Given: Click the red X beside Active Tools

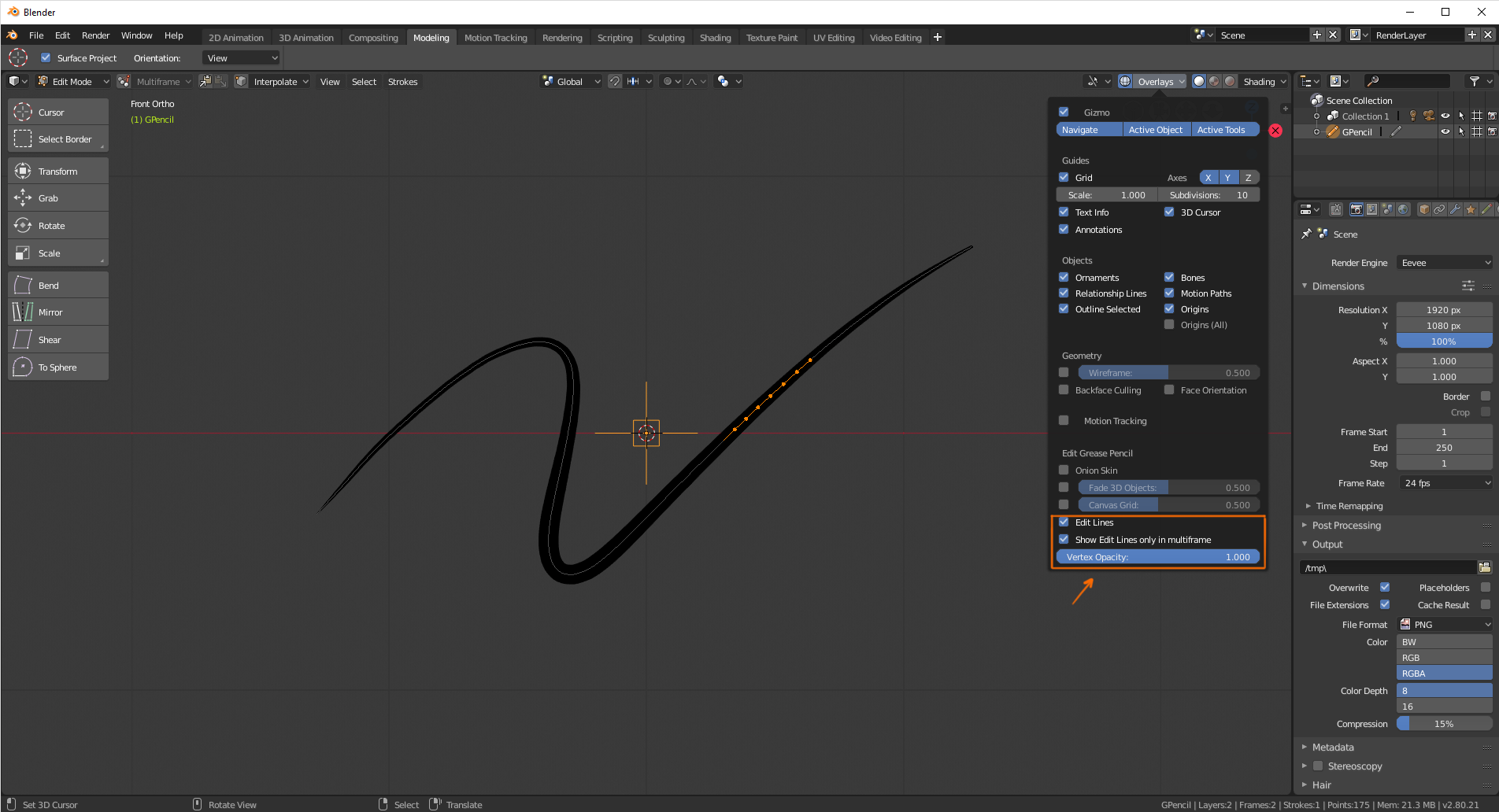Looking at the screenshot, I should pyautogui.click(x=1275, y=131).
